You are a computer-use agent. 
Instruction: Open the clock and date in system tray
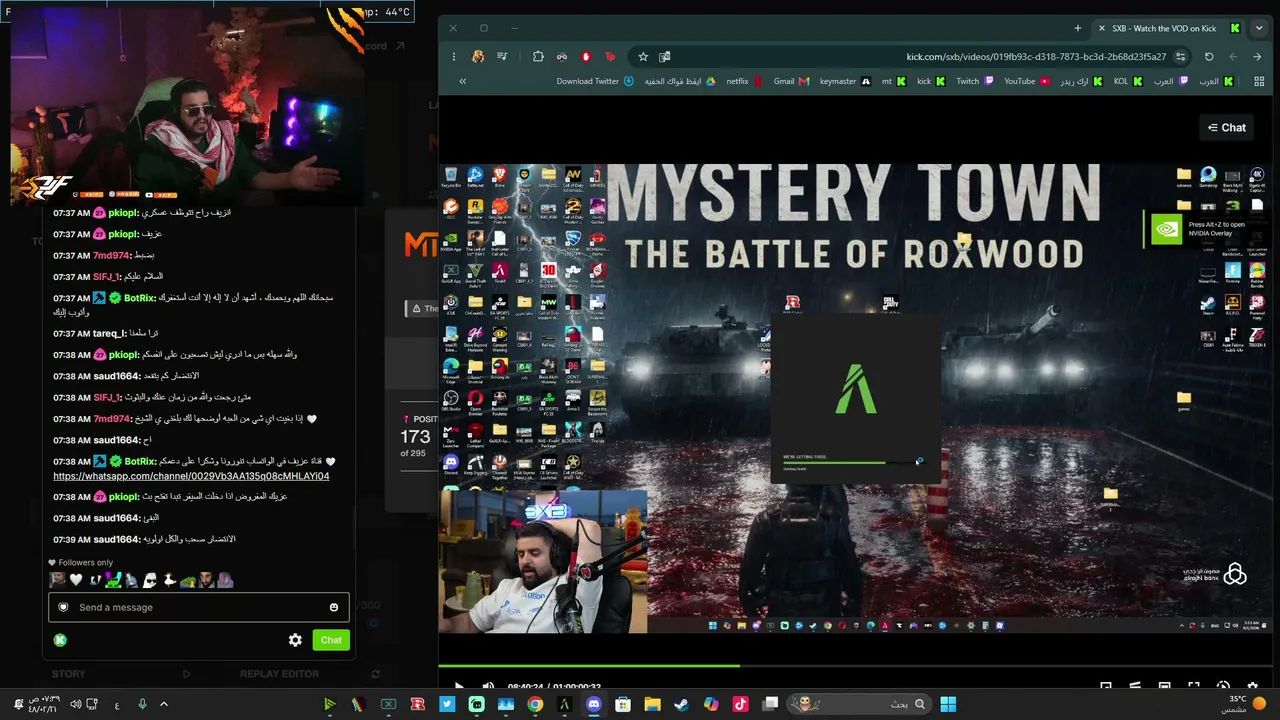pyautogui.click(x=43, y=704)
